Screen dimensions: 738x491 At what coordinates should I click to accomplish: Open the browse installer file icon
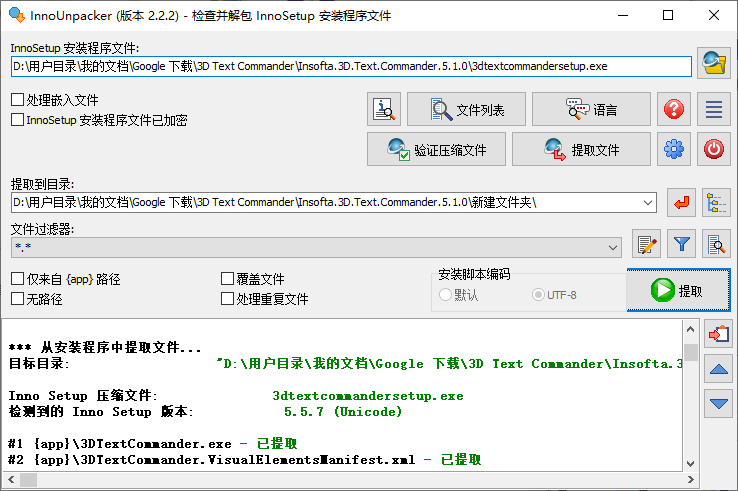[x=714, y=63]
